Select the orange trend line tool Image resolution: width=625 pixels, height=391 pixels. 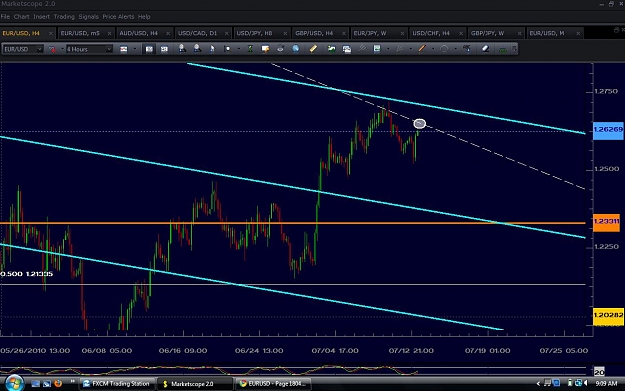pyautogui.click(x=422, y=49)
